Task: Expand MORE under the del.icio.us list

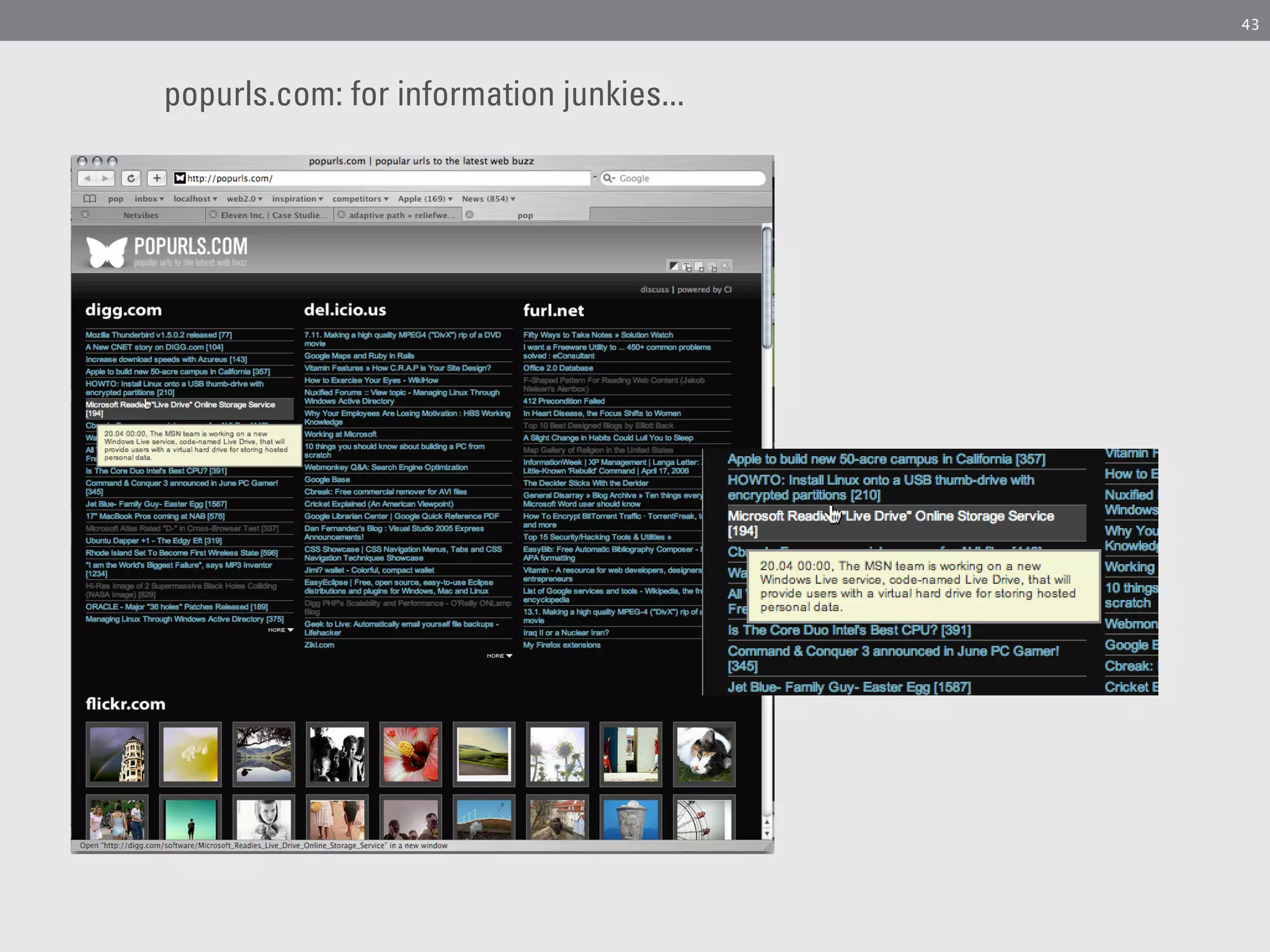Action: click(x=499, y=656)
